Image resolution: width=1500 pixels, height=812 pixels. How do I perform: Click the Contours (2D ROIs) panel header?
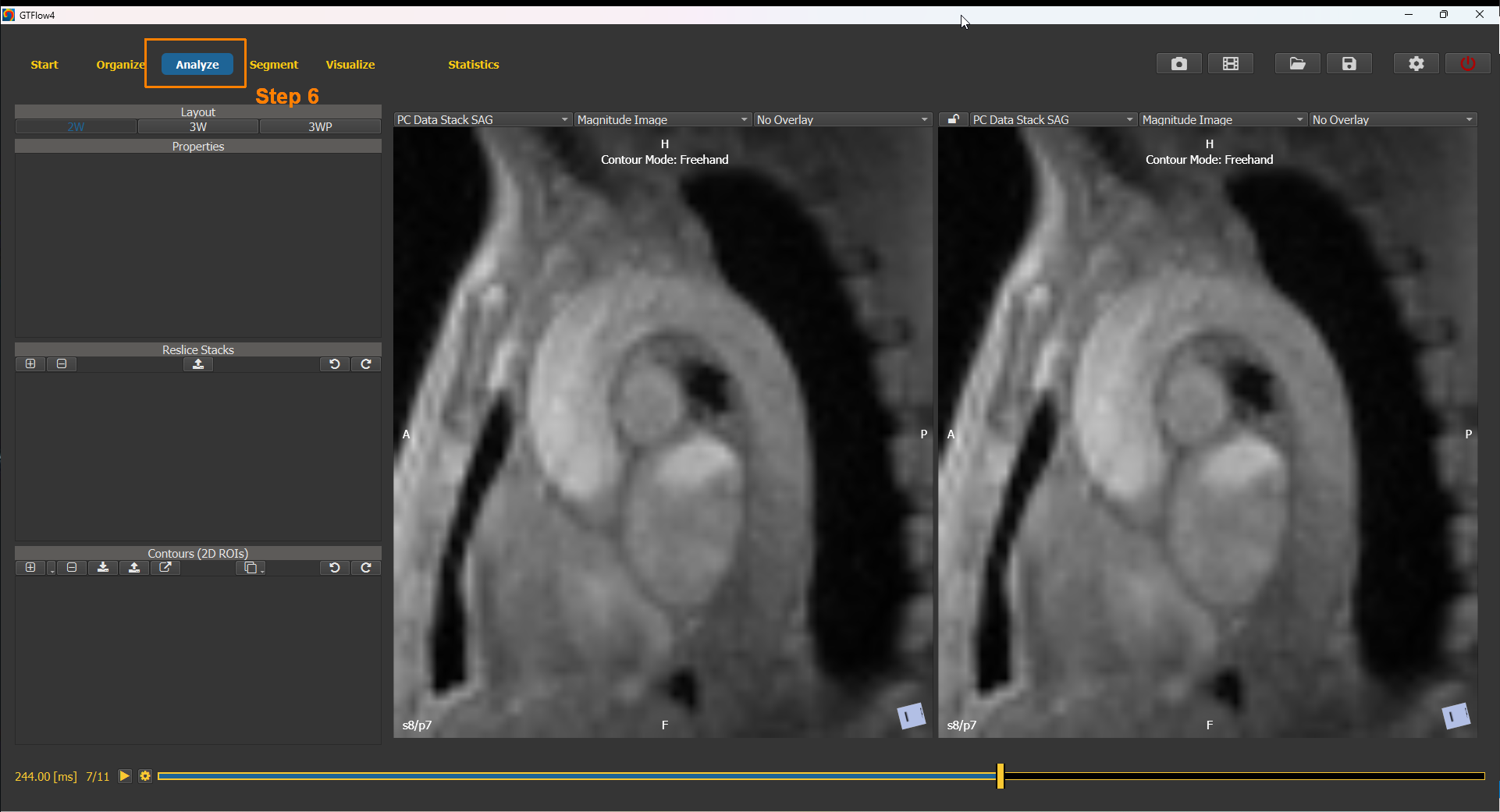coord(198,553)
